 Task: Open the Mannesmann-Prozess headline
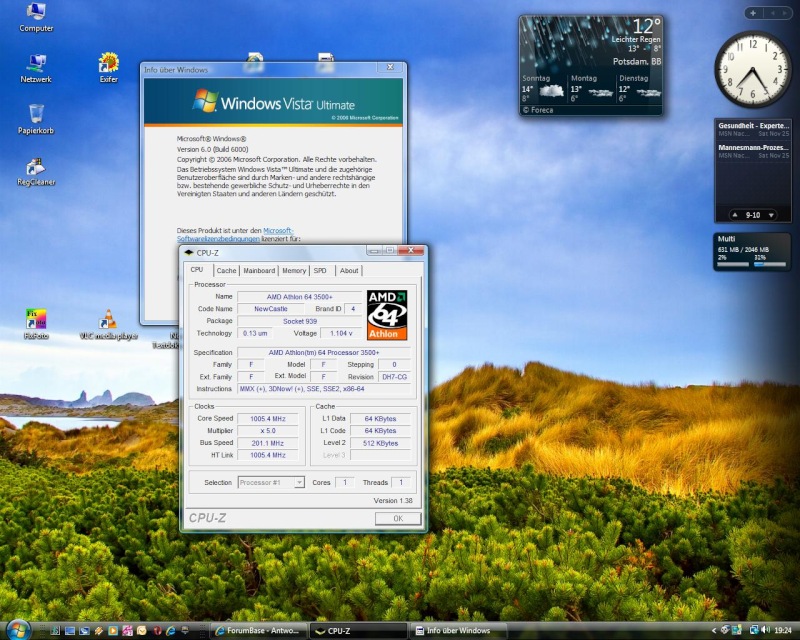click(x=754, y=147)
